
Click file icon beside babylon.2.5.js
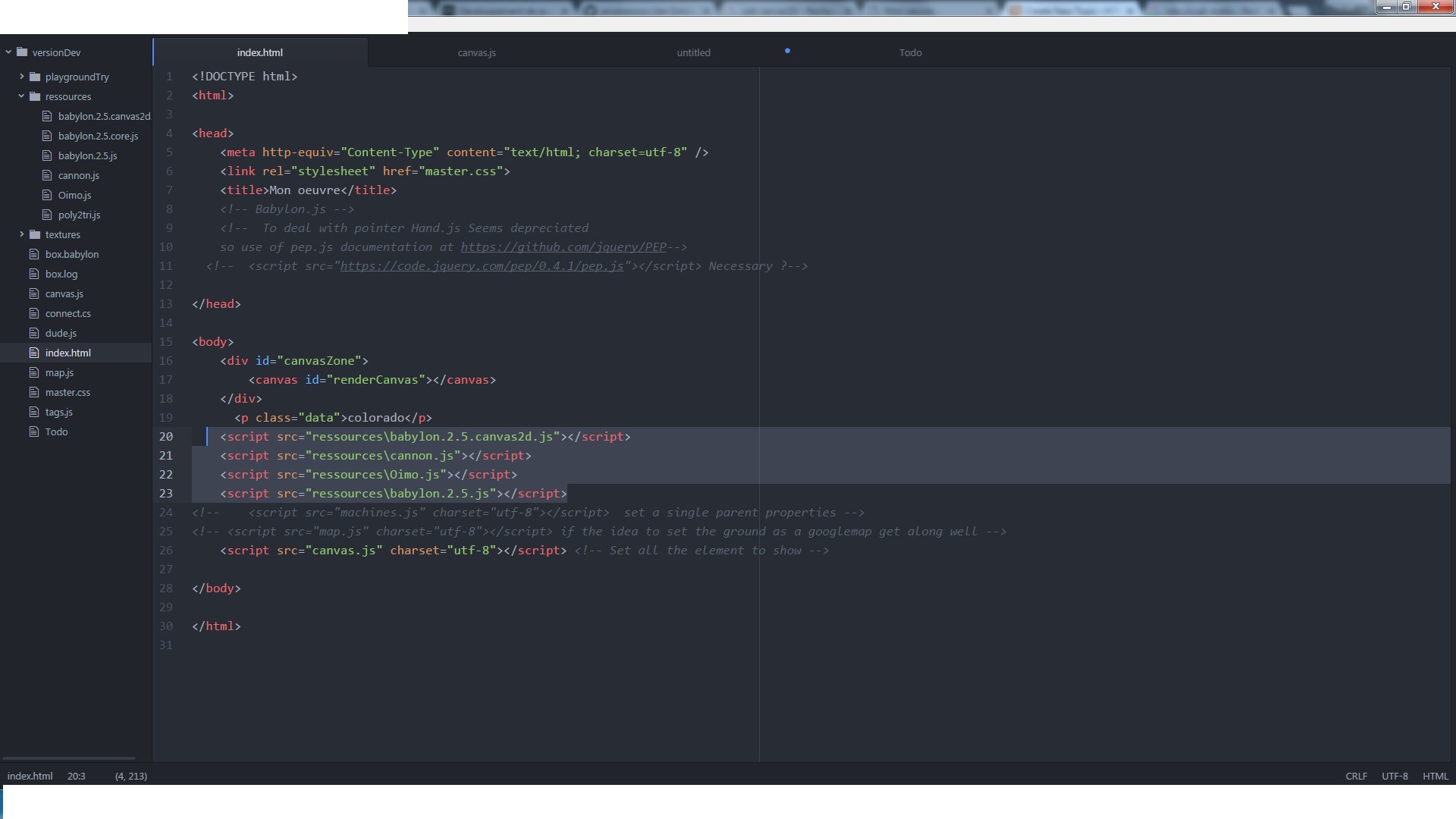[x=47, y=155]
